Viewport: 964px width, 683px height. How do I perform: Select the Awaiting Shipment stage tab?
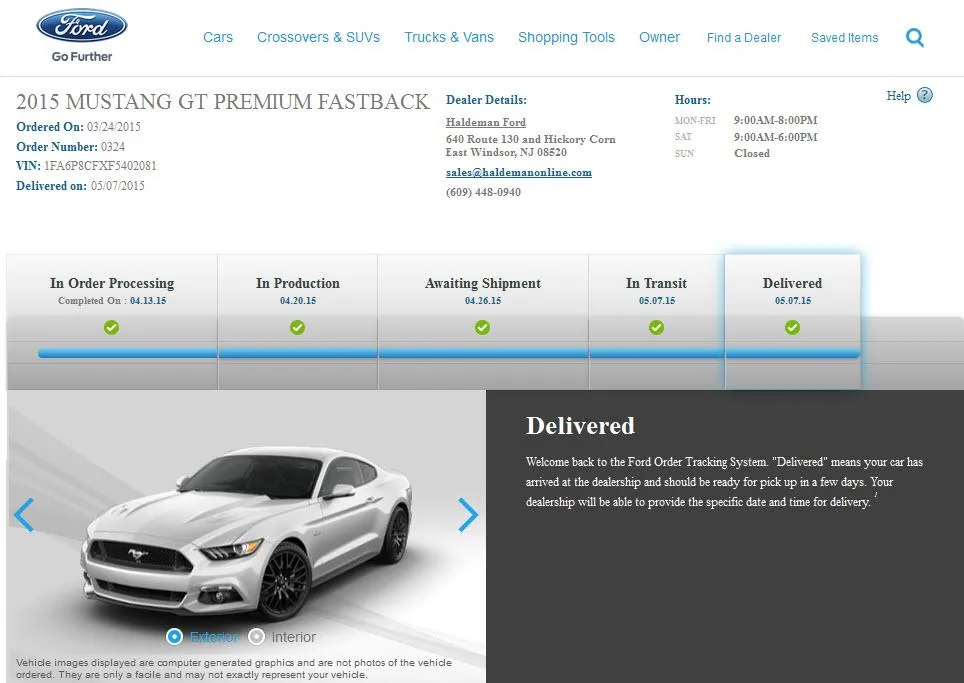point(483,322)
